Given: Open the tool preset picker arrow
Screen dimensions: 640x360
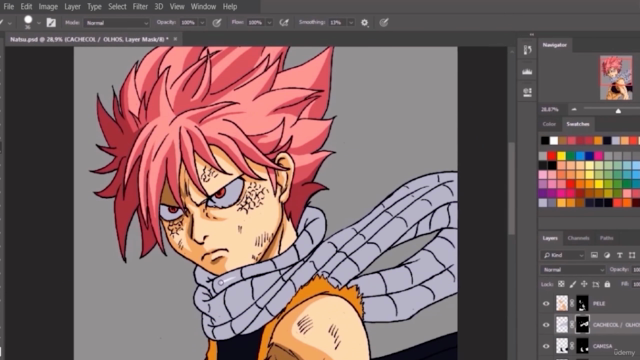Looking at the screenshot, I should (10, 23).
